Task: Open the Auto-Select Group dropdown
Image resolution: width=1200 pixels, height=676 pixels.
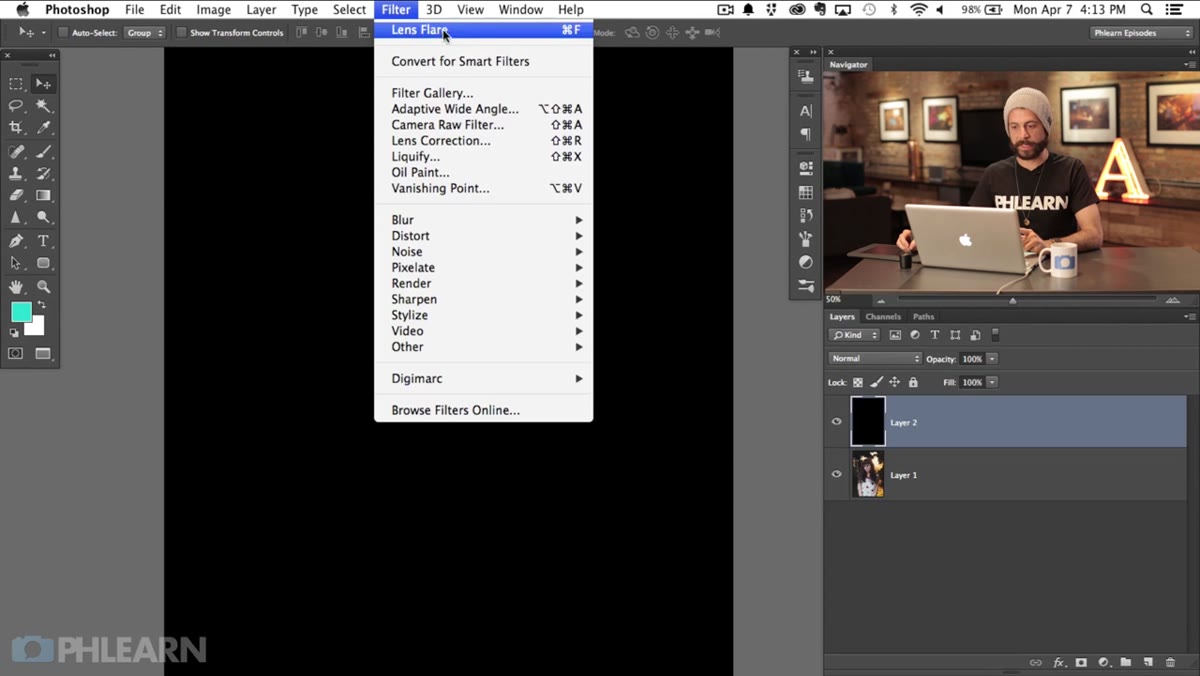Action: [145, 33]
